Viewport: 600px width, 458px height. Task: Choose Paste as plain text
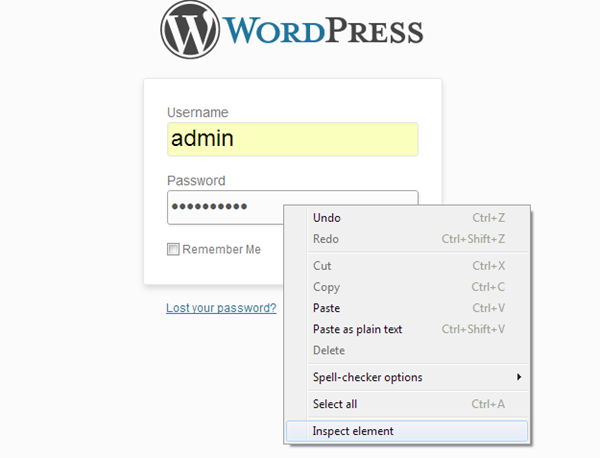click(407, 329)
